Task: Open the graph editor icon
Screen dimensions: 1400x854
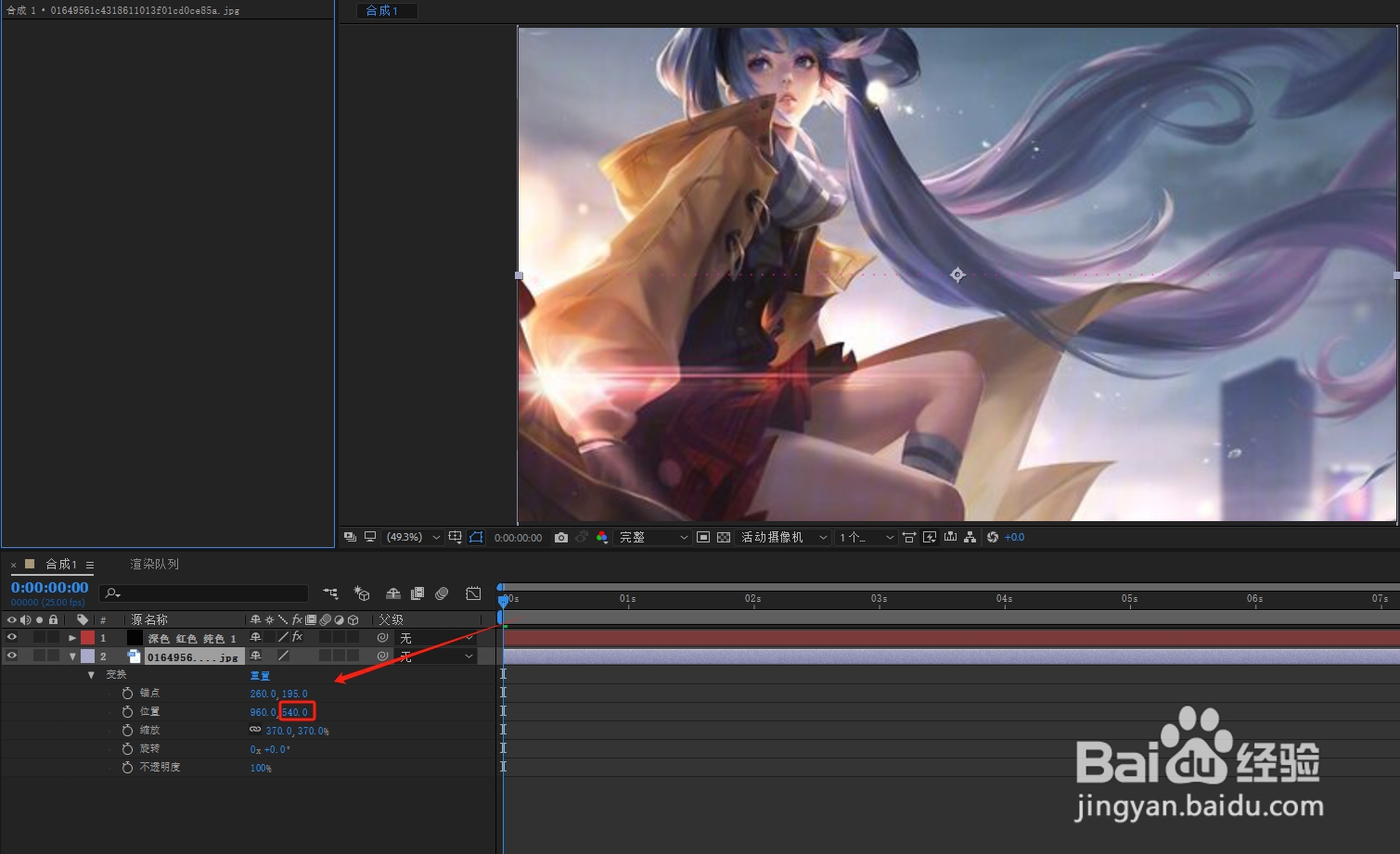Action: pyautogui.click(x=473, y=593)
